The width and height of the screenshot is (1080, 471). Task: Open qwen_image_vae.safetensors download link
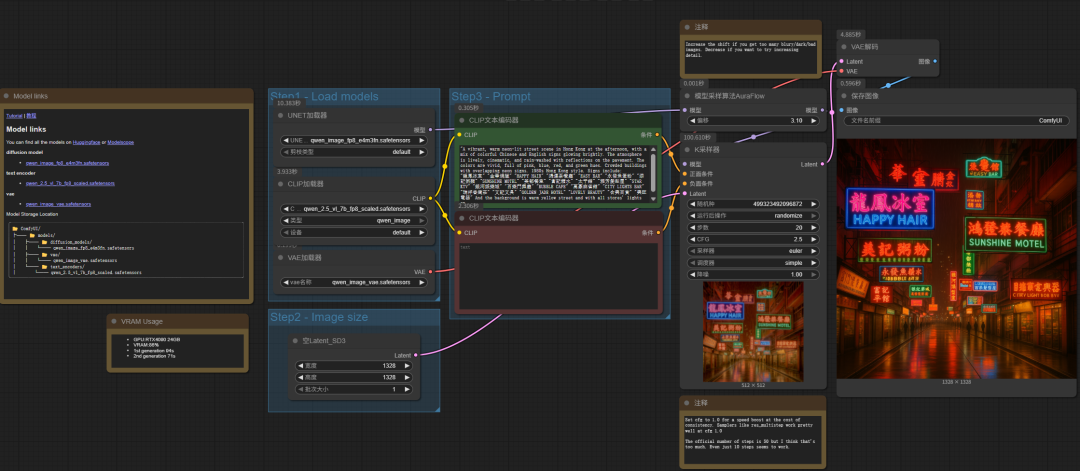coord(59,204)
